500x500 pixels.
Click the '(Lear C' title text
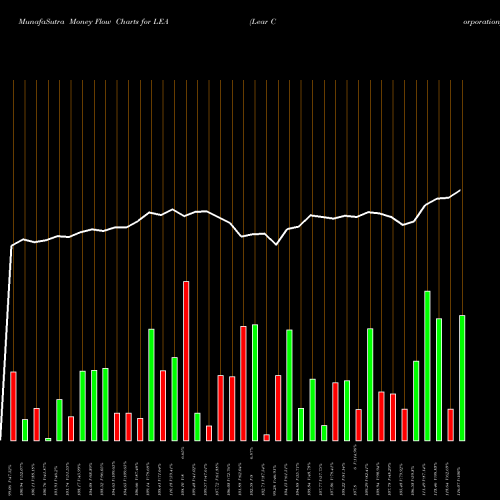(x=263, y=22)
